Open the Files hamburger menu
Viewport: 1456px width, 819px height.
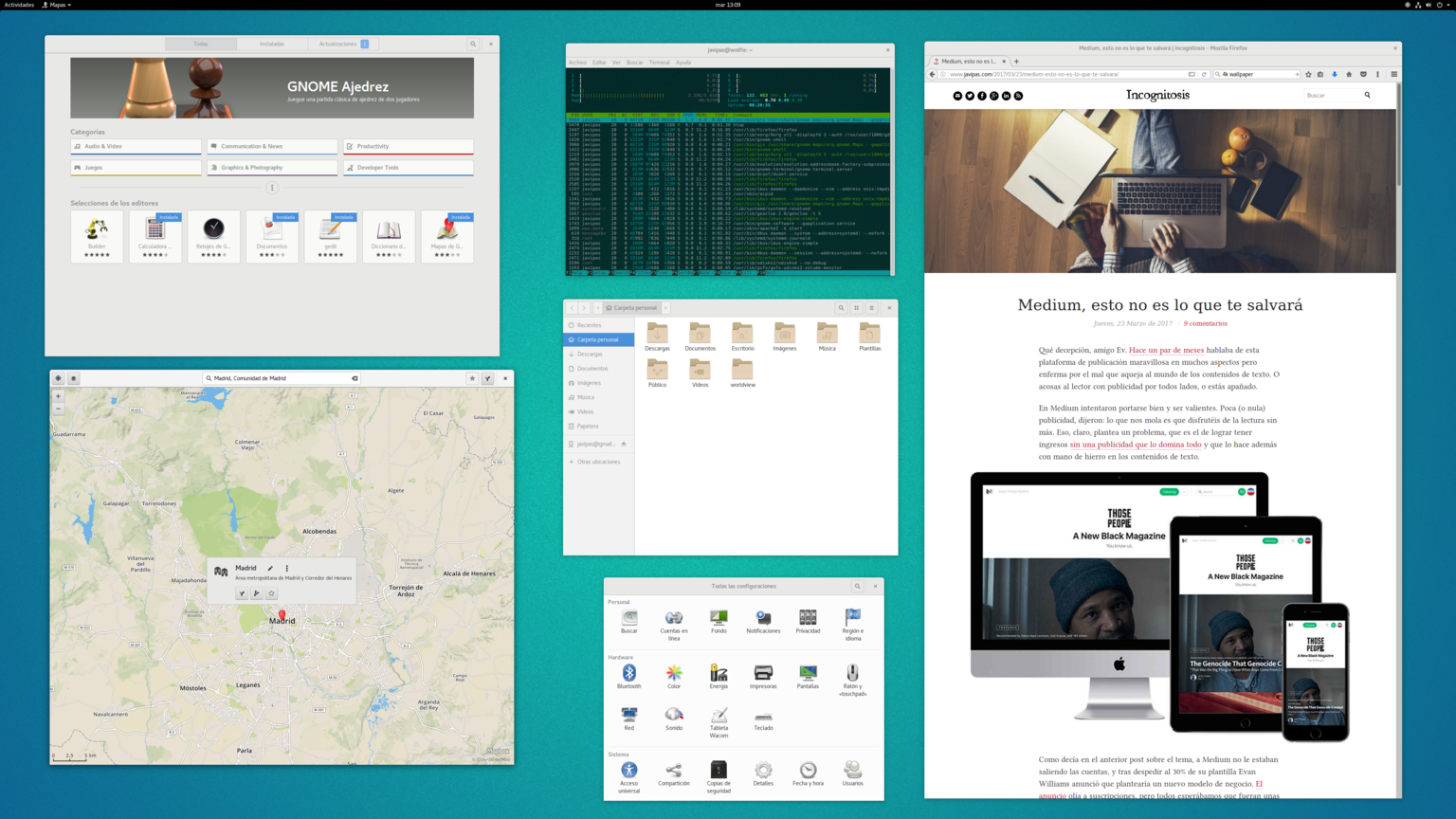[871, 308]
